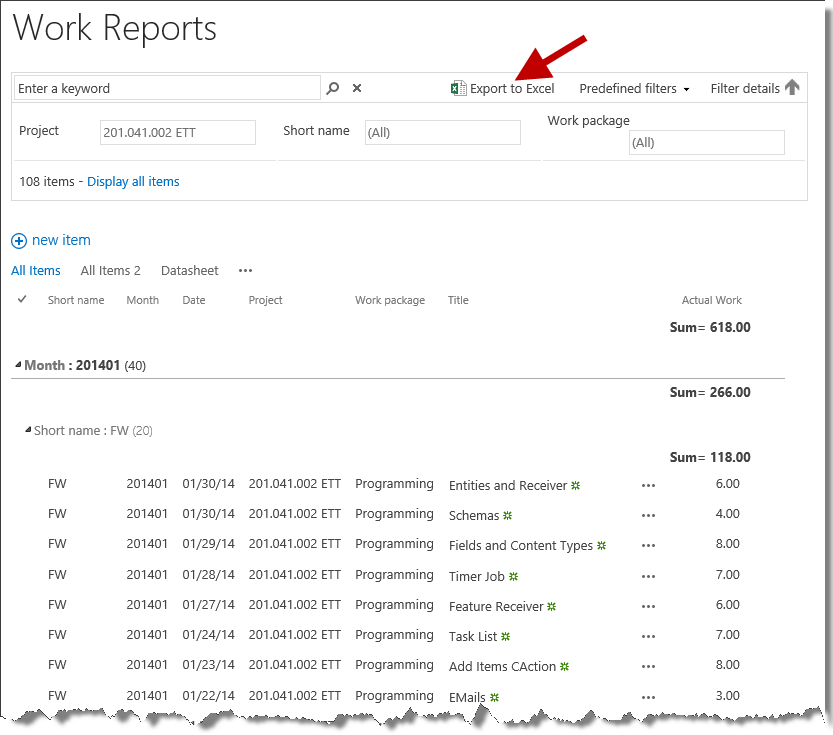Open the ellipsis menu for Task List
The image size is (833, 735).
click(x=648, y=636)
